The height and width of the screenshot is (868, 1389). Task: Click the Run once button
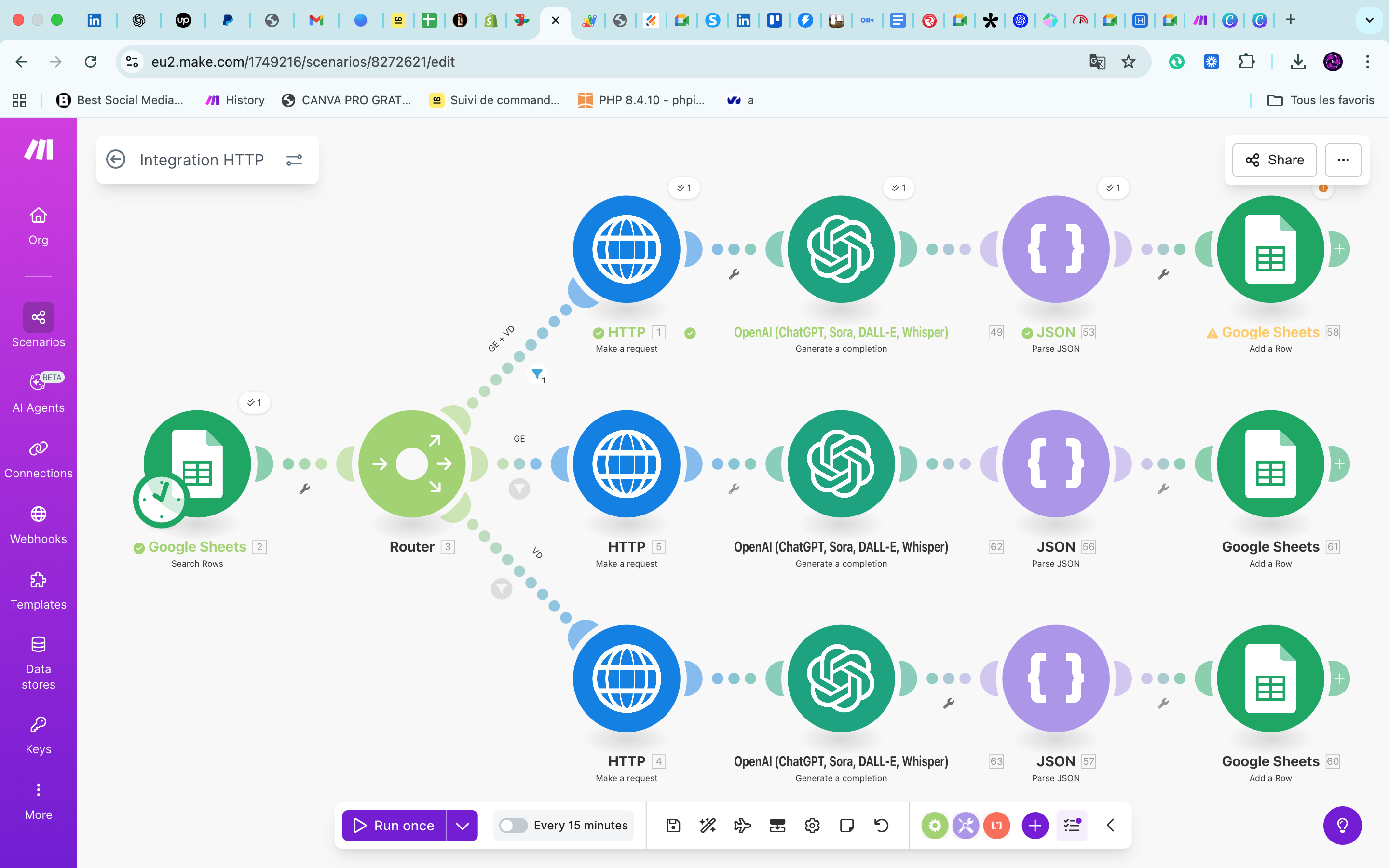[395, 826]
